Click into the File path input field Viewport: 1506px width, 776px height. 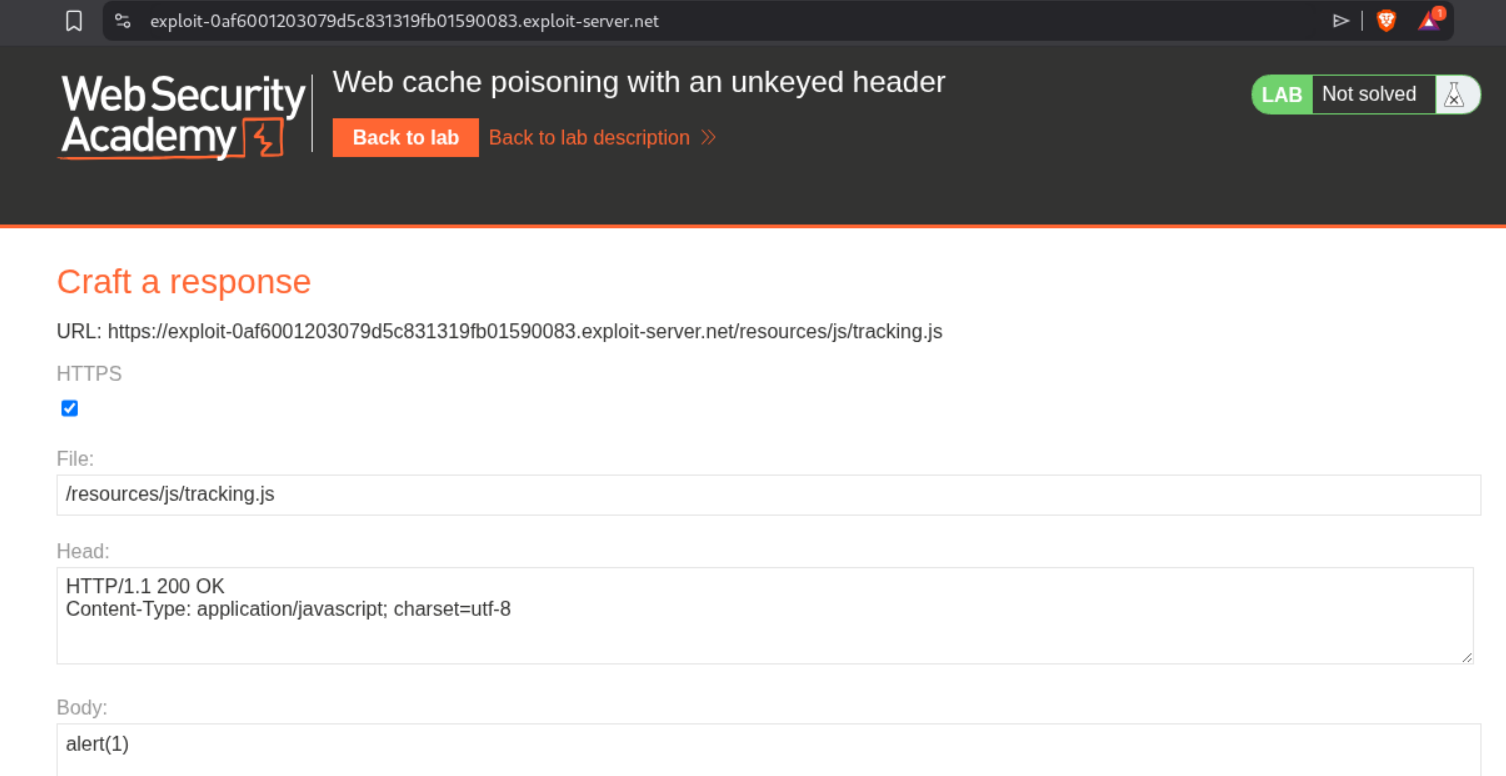[x=768, y=495]
